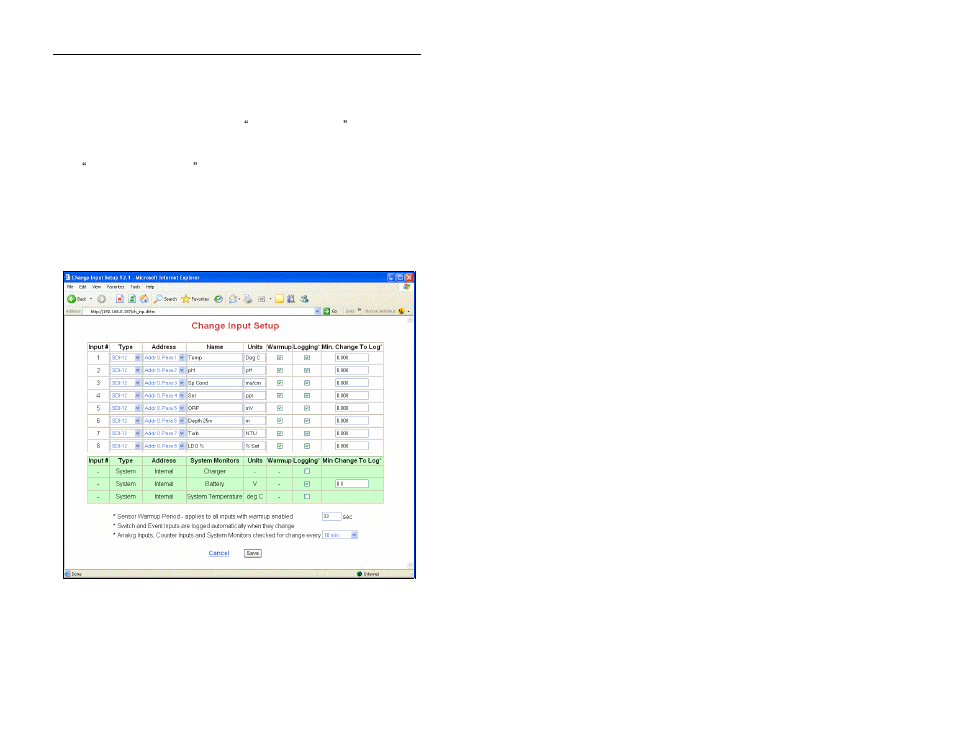Open the Help menu
This screenshot has width=954, height=738.
pos(150,287)
